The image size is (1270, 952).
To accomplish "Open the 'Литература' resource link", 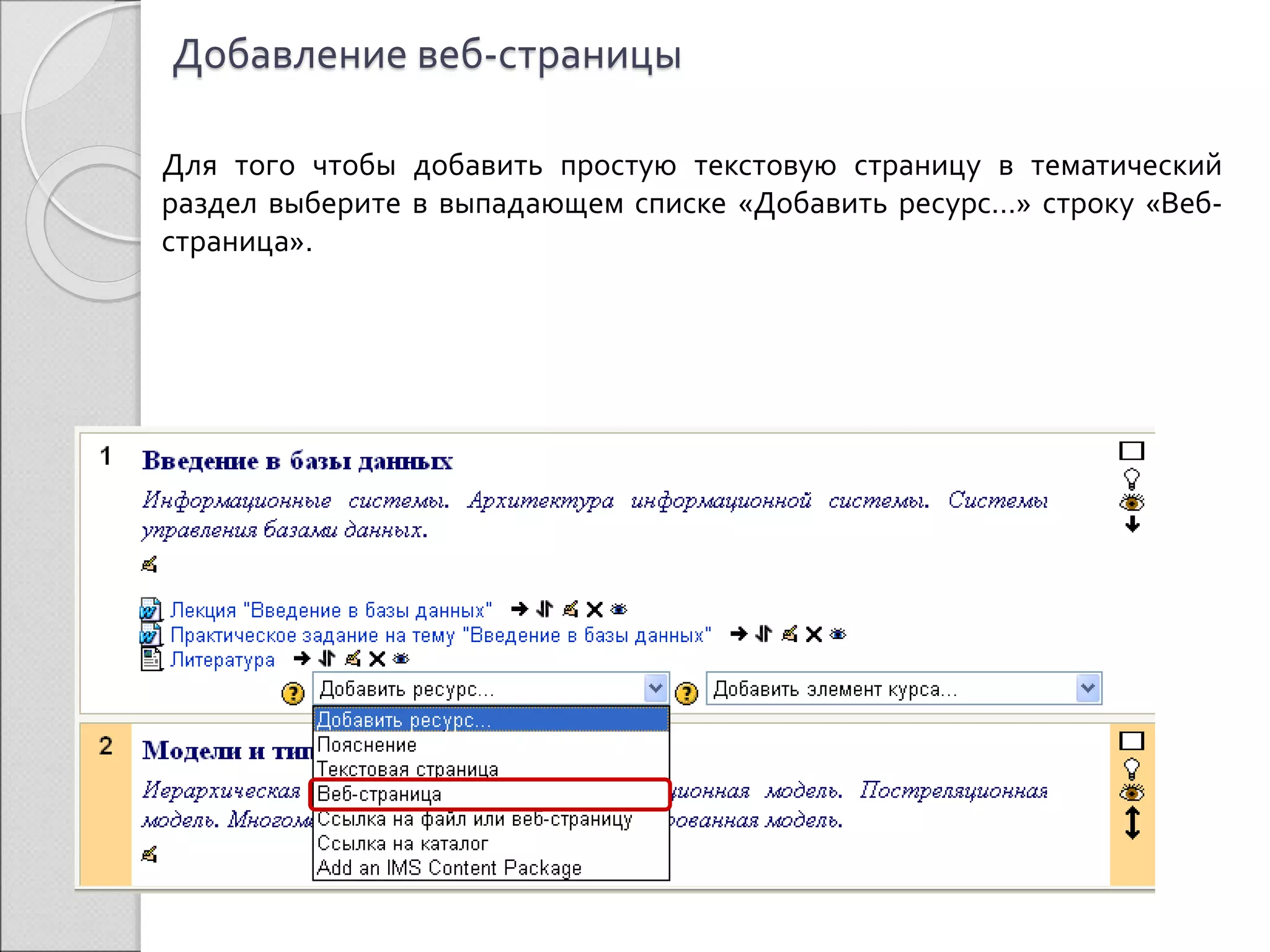I will click(222, 660).
